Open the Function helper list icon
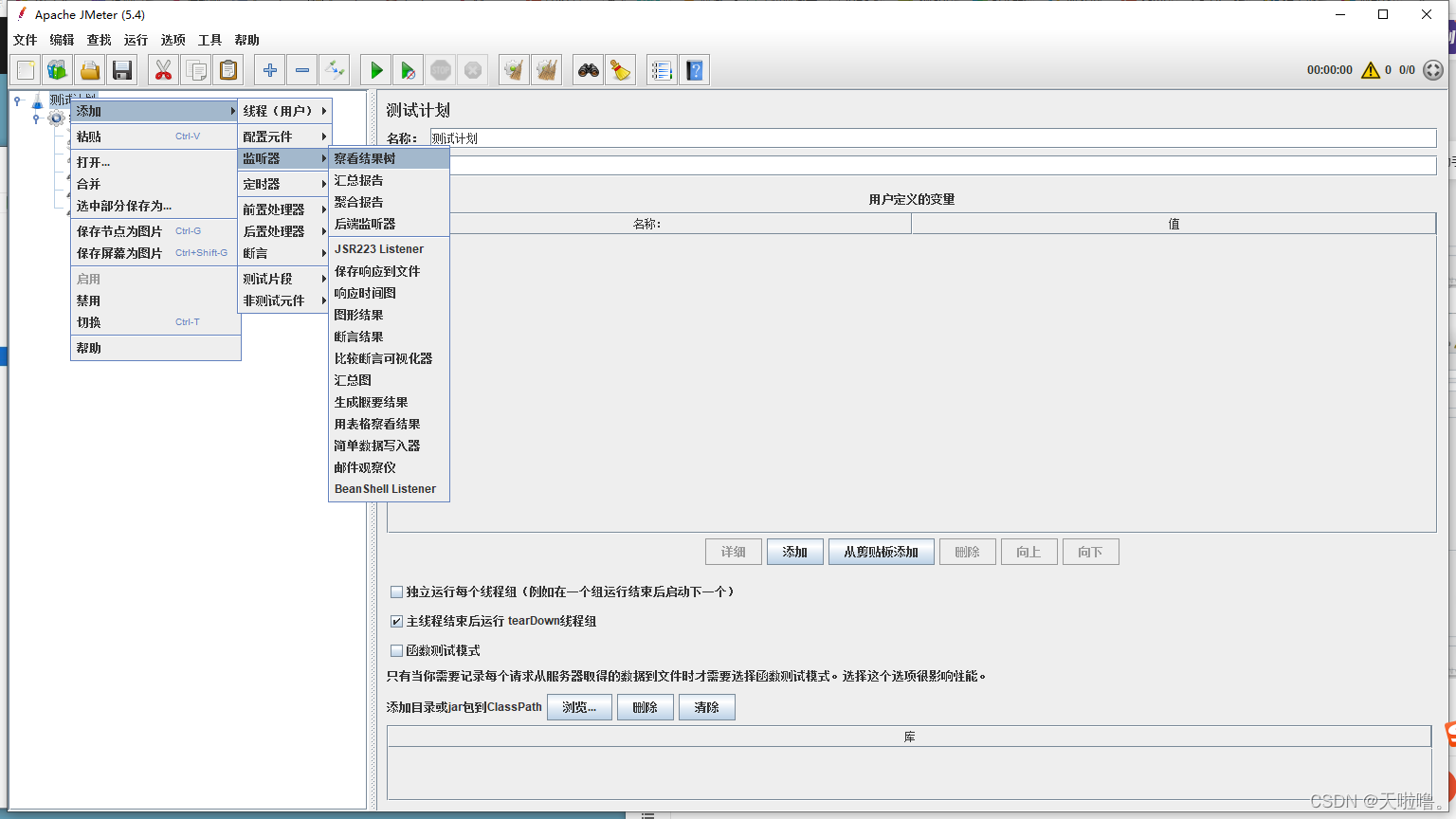 [663, 70]
